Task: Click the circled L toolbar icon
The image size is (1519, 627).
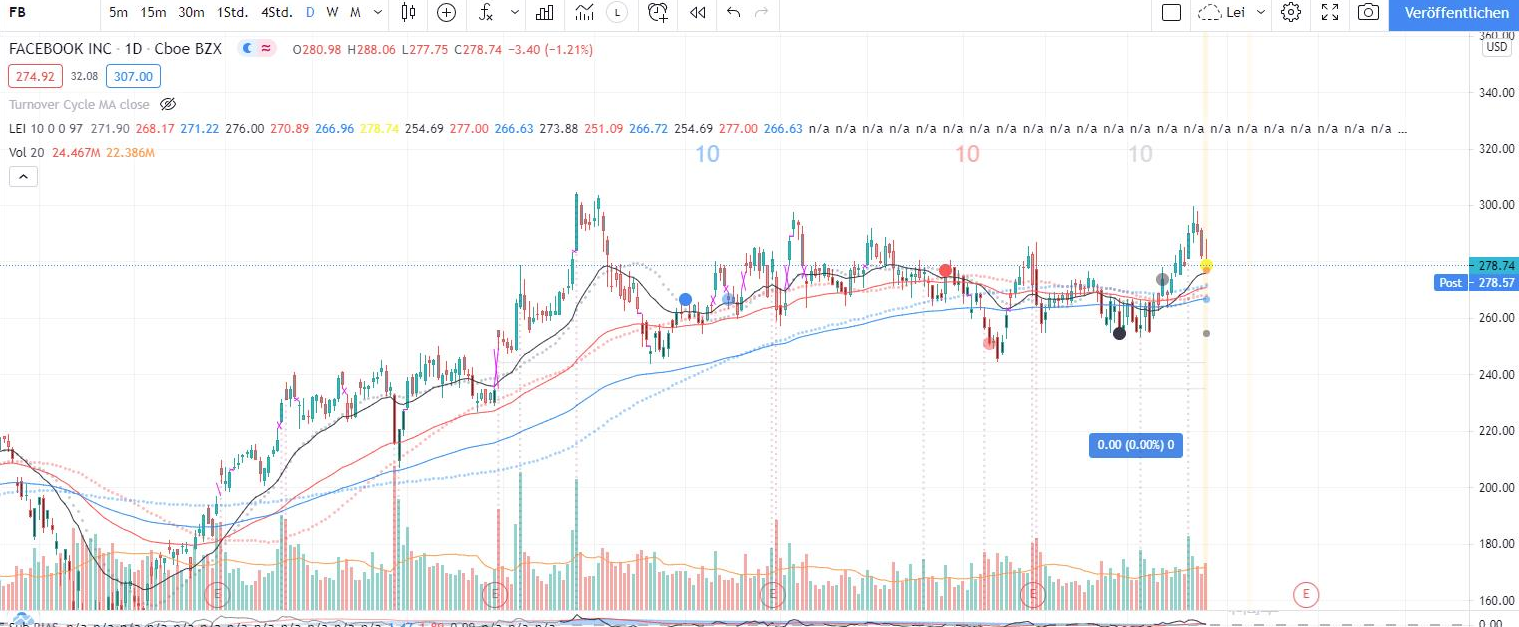Action: [618, 13]
